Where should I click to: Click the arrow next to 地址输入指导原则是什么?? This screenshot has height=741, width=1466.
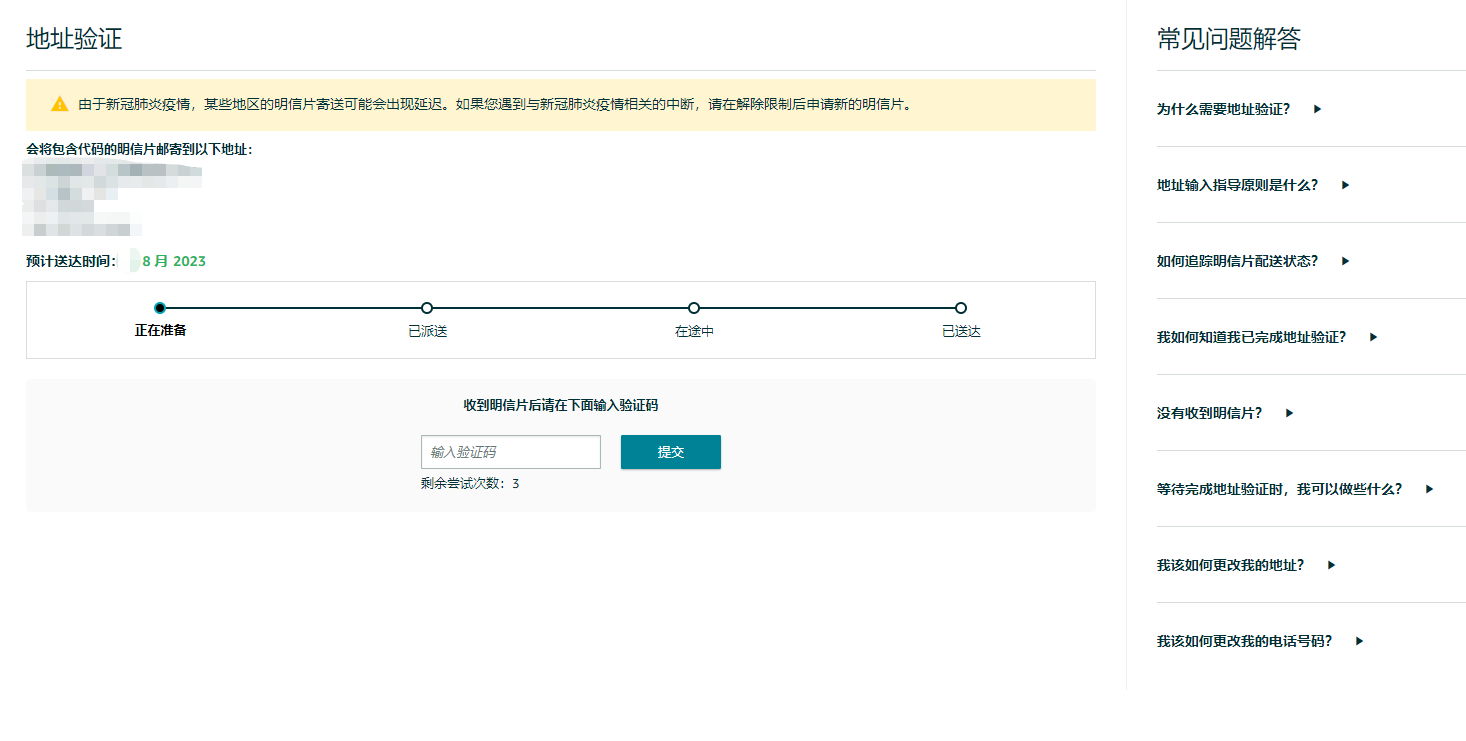click(1345, 185)
